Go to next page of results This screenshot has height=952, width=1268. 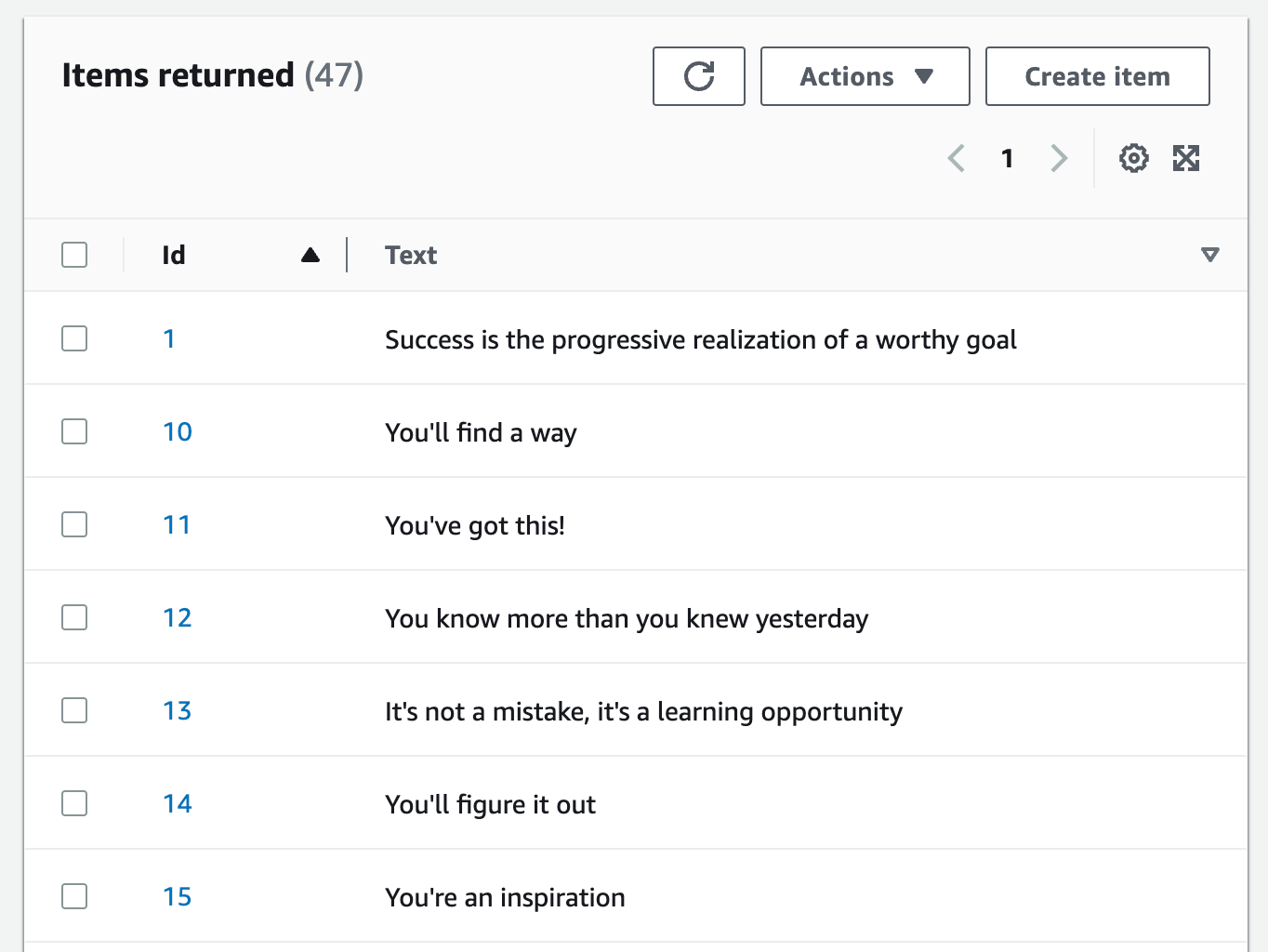point(1059,158)
